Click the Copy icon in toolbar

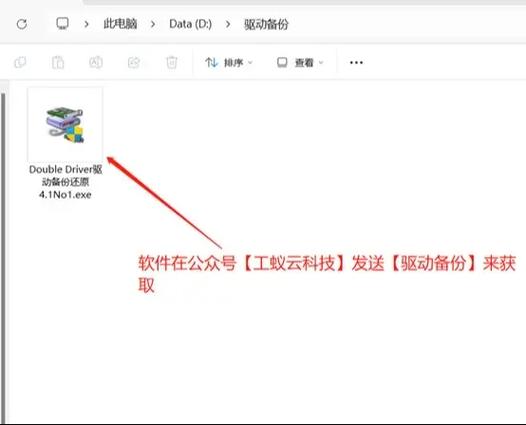coord(20,62)
